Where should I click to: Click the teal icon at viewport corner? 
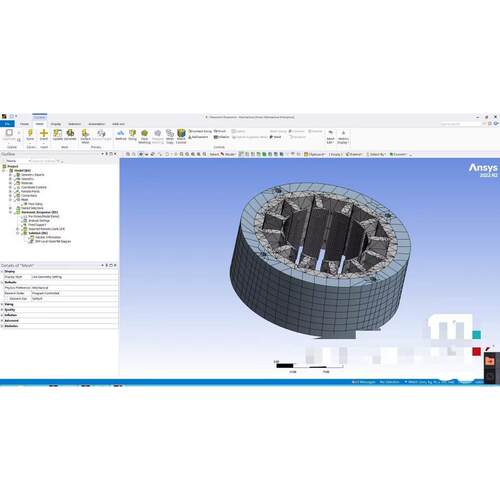click(477, 334)
